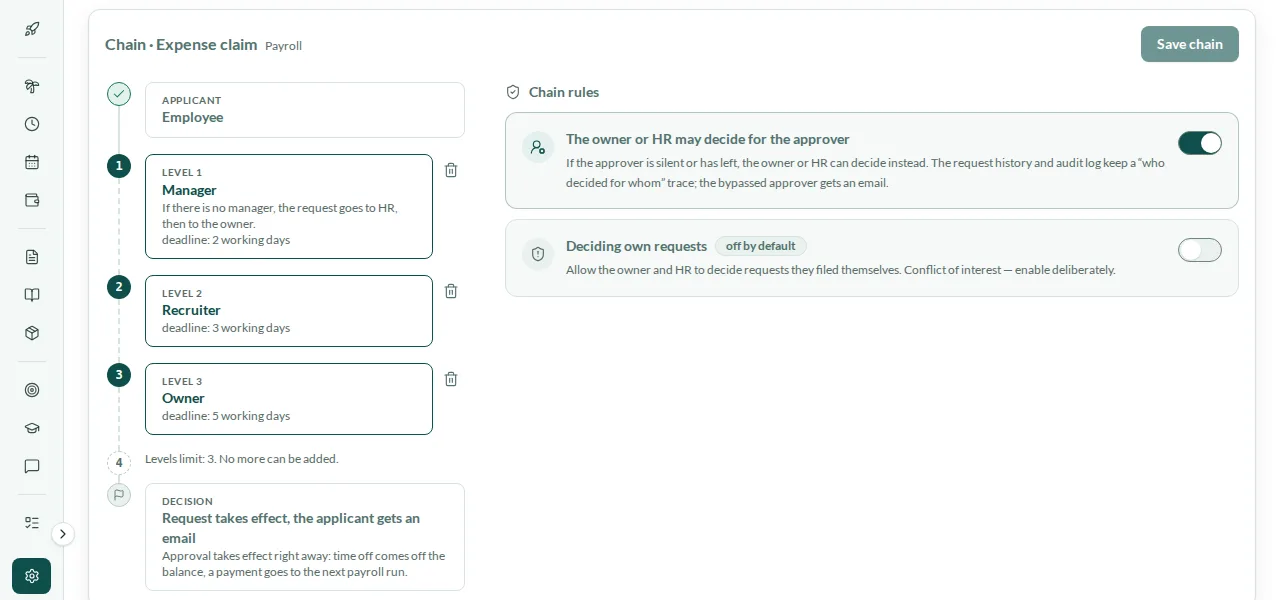Click the checklist icon in the sidebar

tap(32, 523)
